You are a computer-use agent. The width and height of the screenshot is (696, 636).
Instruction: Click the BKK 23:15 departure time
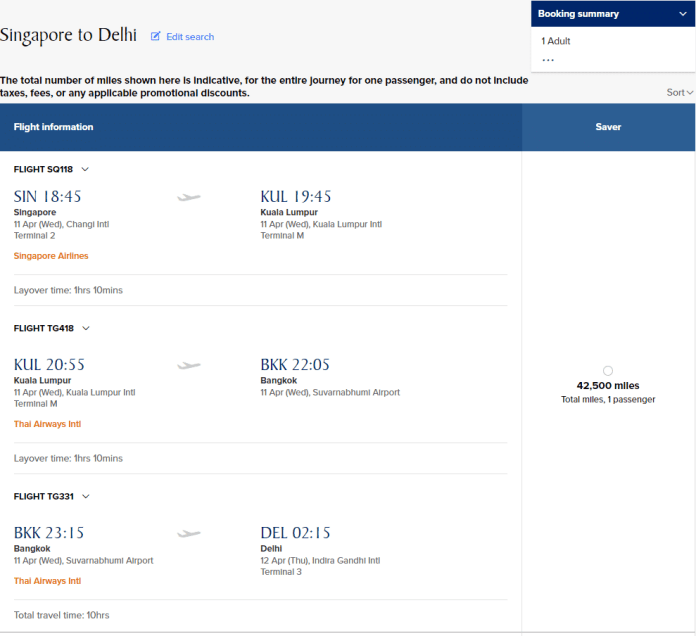point(49,533)
